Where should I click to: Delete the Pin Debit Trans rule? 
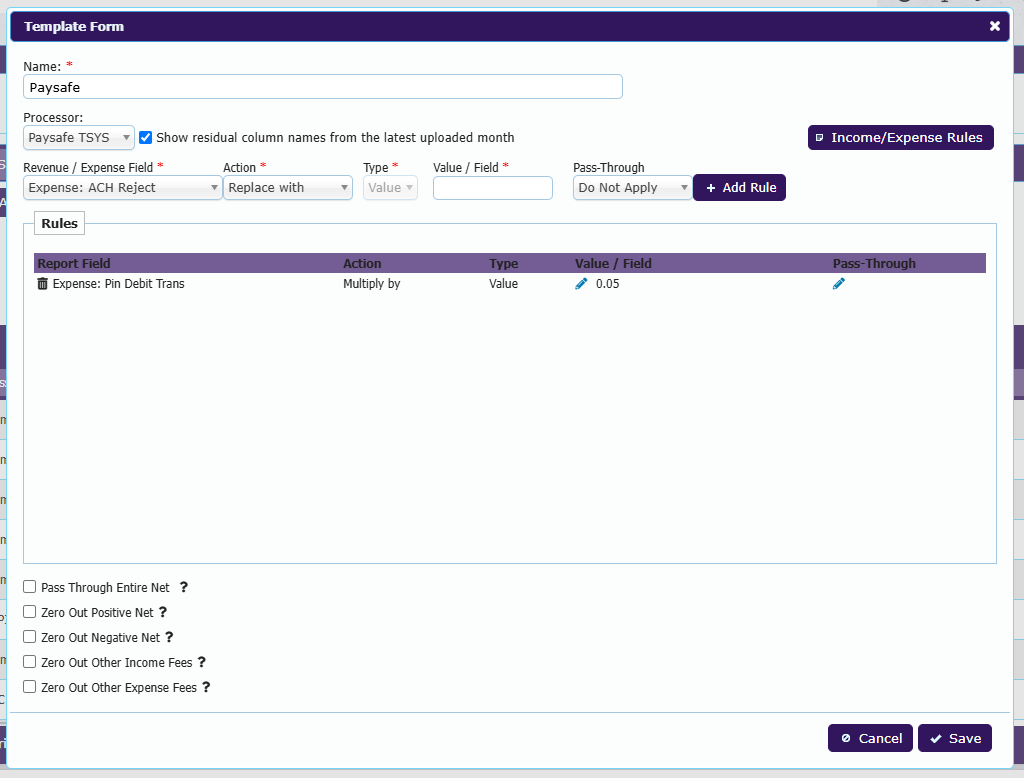(42, 284)
